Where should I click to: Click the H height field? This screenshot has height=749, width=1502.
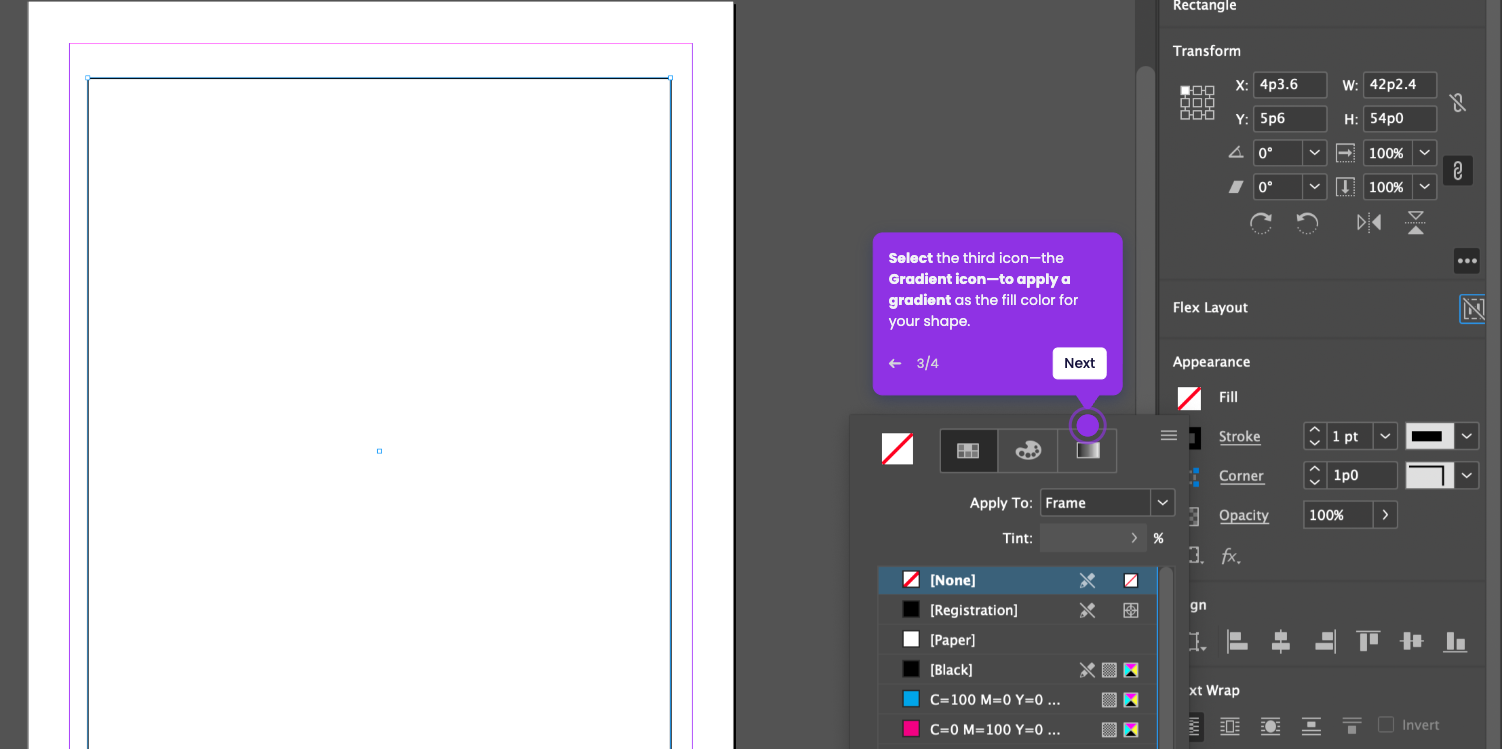pyautogui.click(x=1400, y=119)
